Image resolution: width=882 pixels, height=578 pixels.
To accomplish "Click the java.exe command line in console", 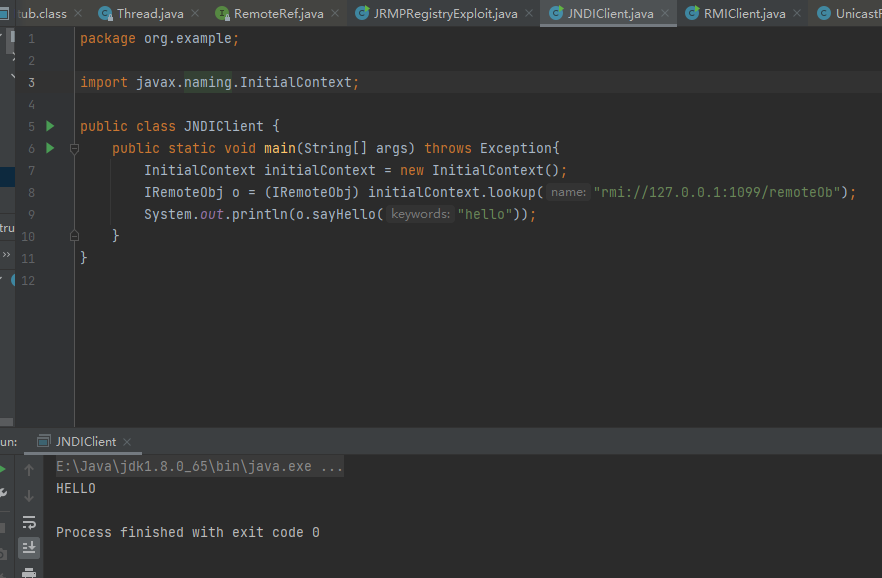I will coord(200,467).
